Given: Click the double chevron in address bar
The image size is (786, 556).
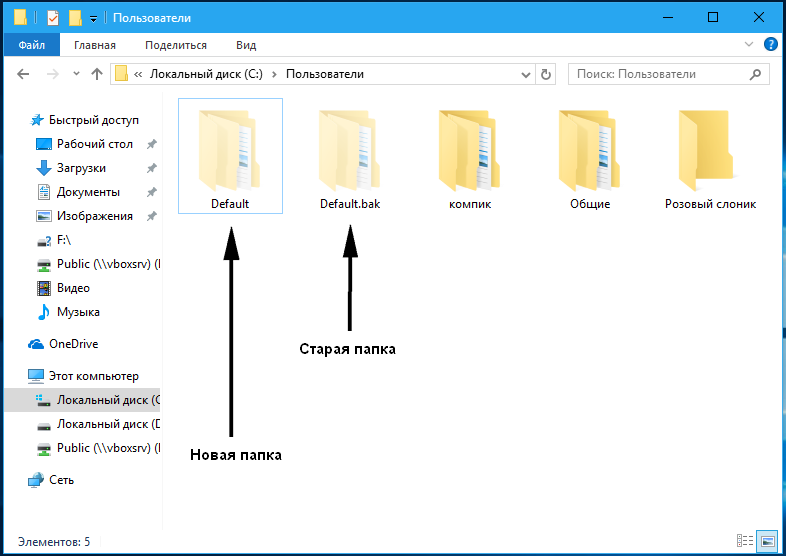Looking at the screenshot, I should [138, 74].
